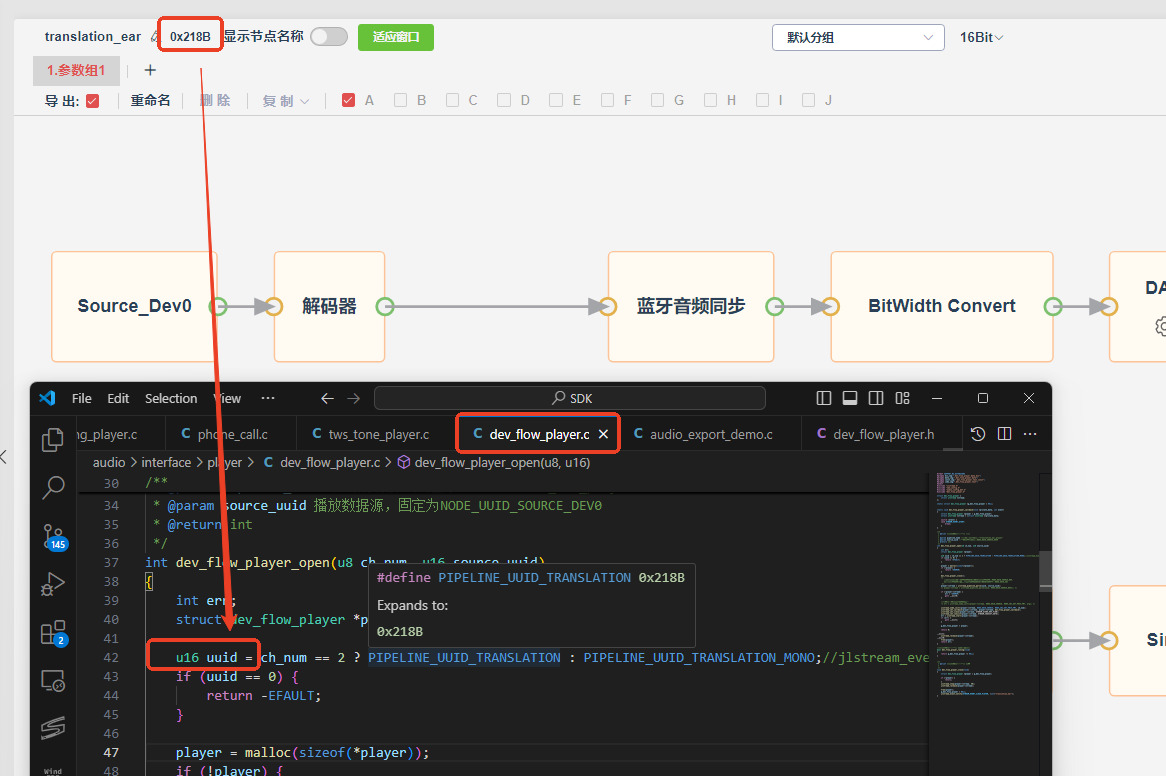Open the Extensions view in VS Code
1166x776 pixels.
54,633
